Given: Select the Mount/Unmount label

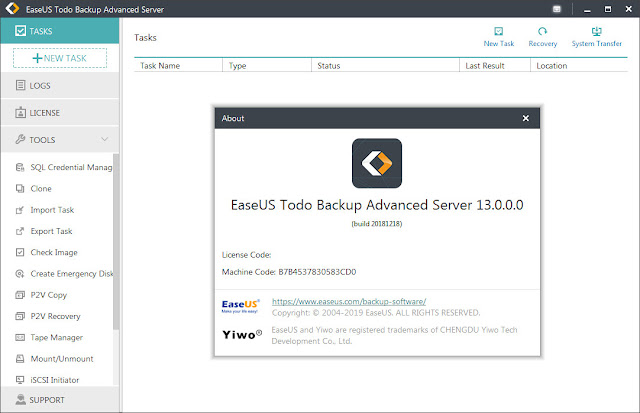Looking at the screenshot, I should click(x=62, y=359).
